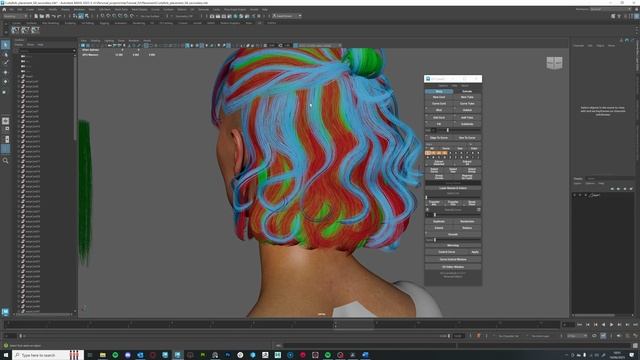Click the Mirroring button in GS CurveTools

click(453, 245)
